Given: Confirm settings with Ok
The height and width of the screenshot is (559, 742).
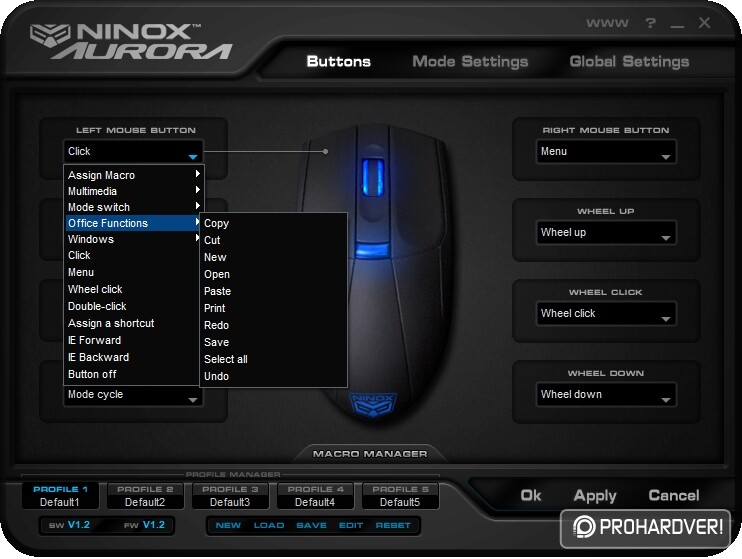Looking at the screenshot, I should [531, 496].
